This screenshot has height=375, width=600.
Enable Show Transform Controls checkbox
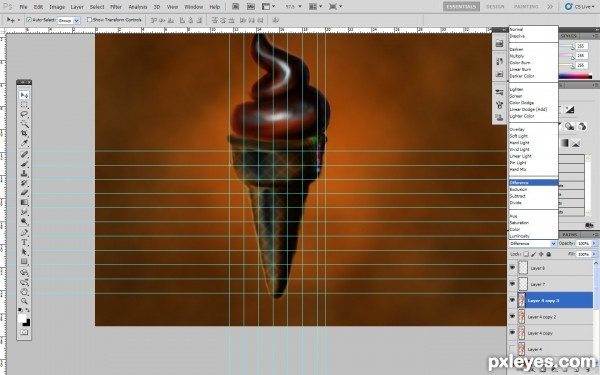(x=89, y=20)
